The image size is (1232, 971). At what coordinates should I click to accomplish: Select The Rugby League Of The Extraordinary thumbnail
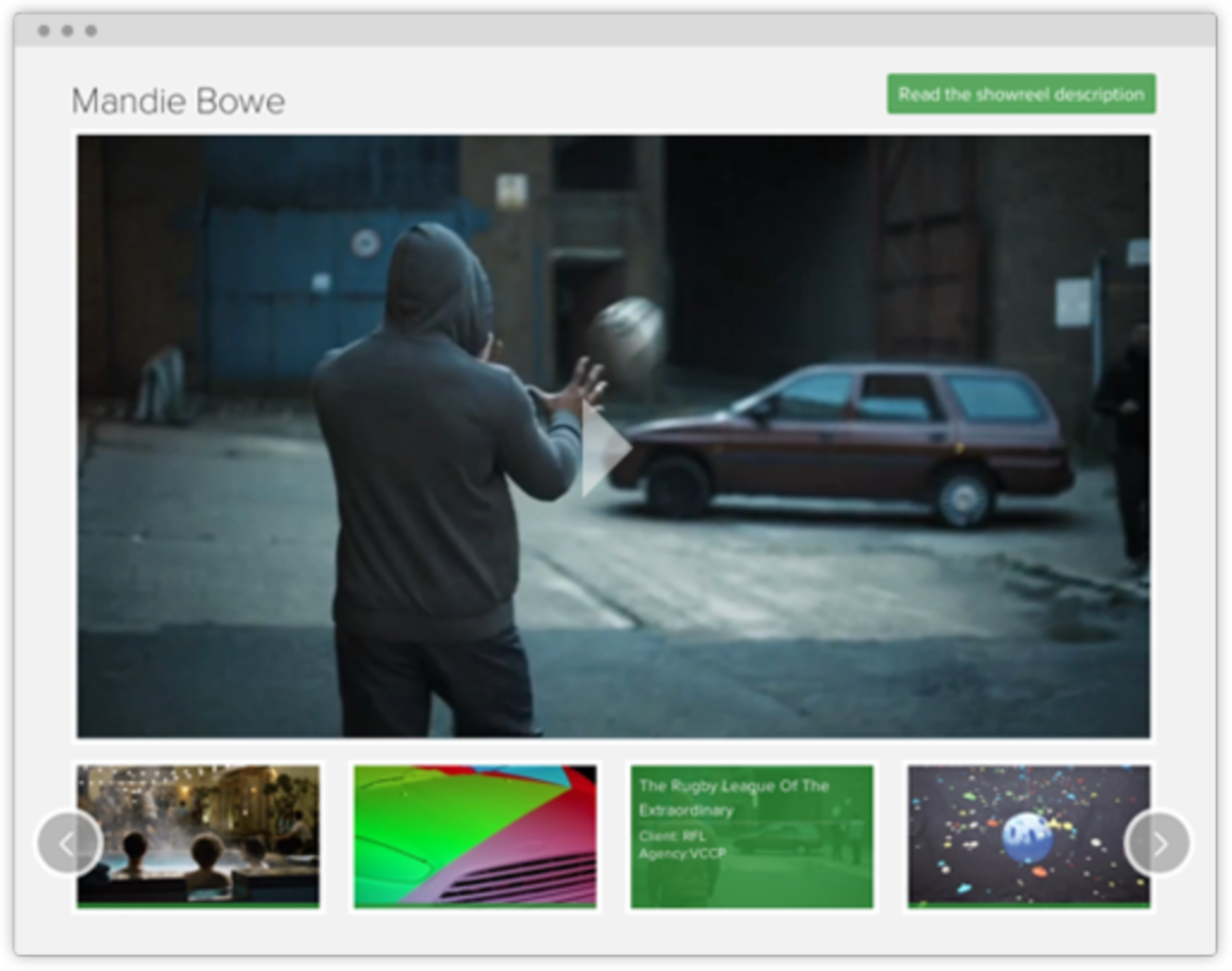[752, 837]
